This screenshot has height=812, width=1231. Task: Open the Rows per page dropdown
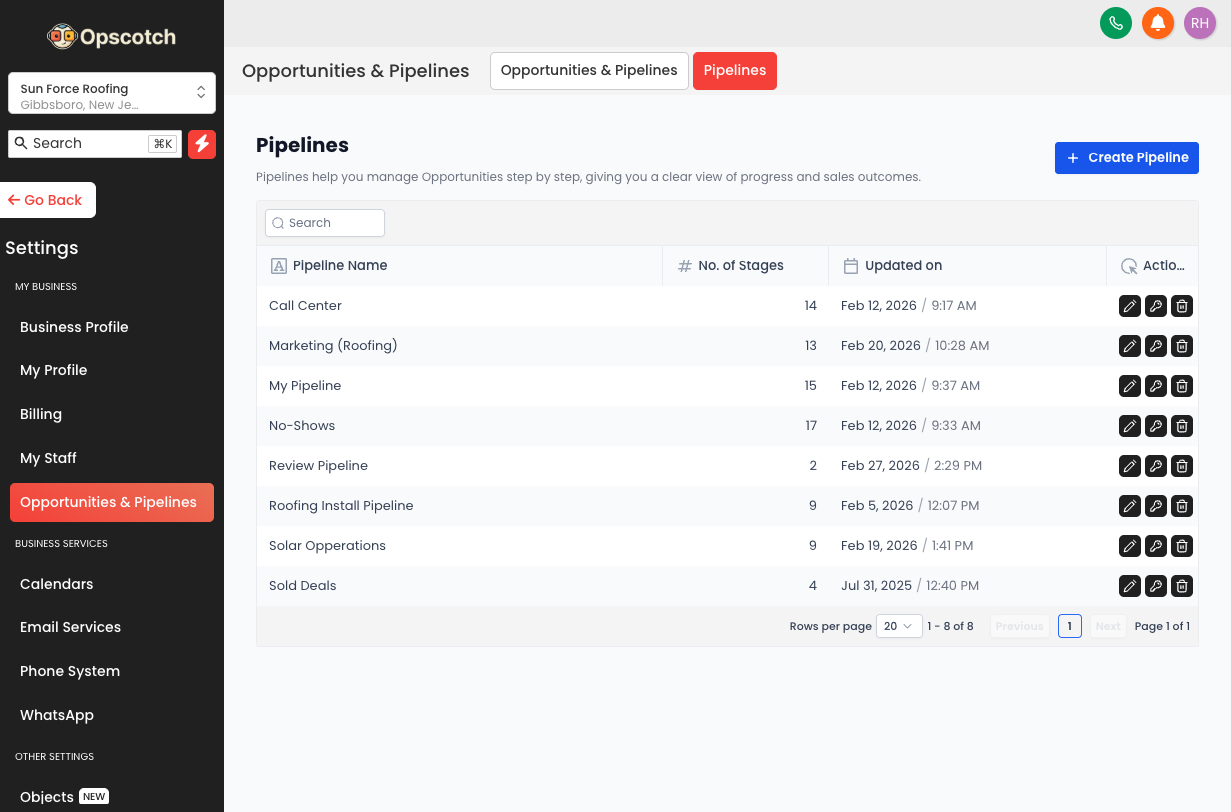coord(898,626)
